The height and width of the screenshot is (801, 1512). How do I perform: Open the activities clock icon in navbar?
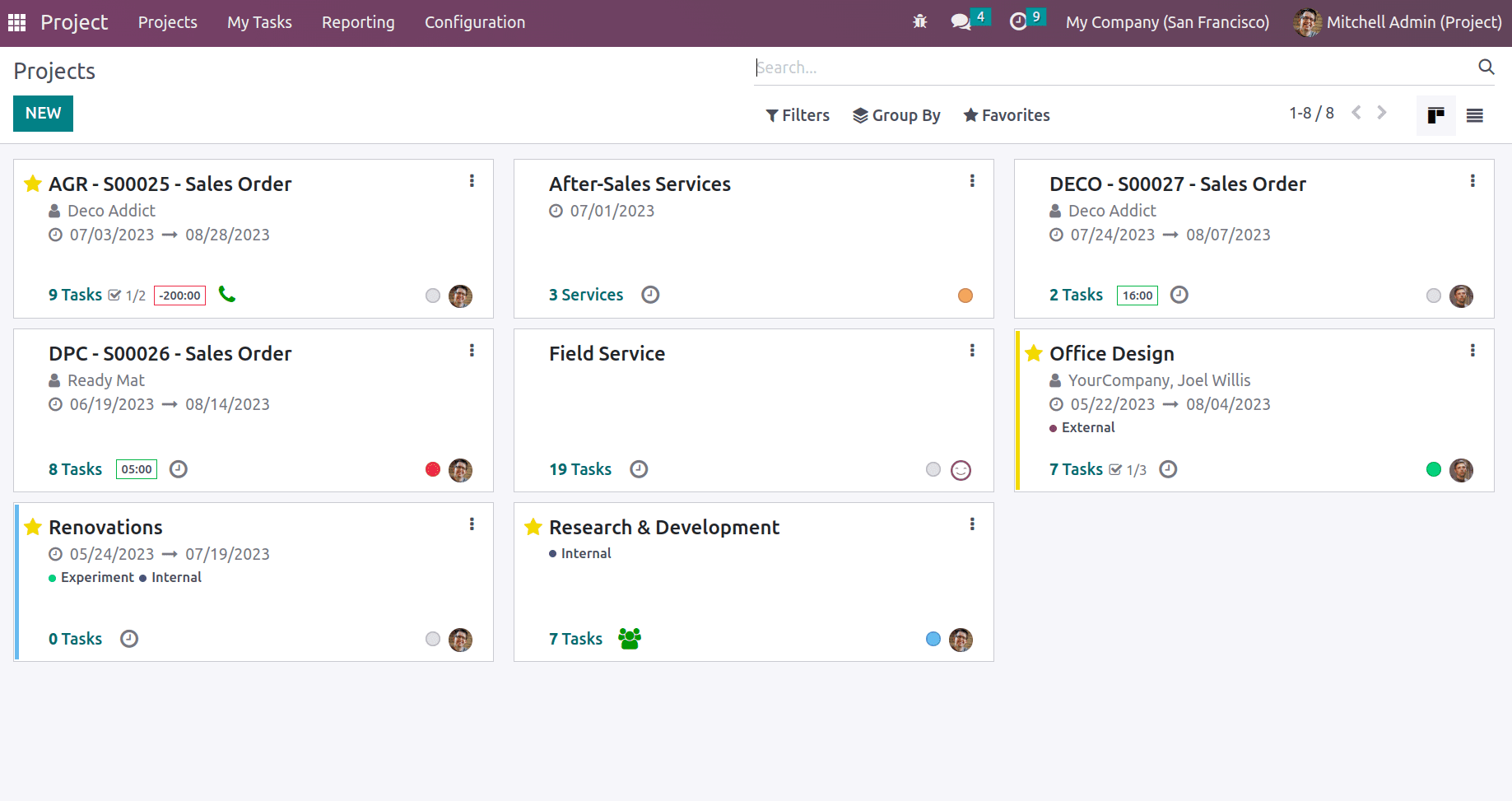pos(1018,22)
